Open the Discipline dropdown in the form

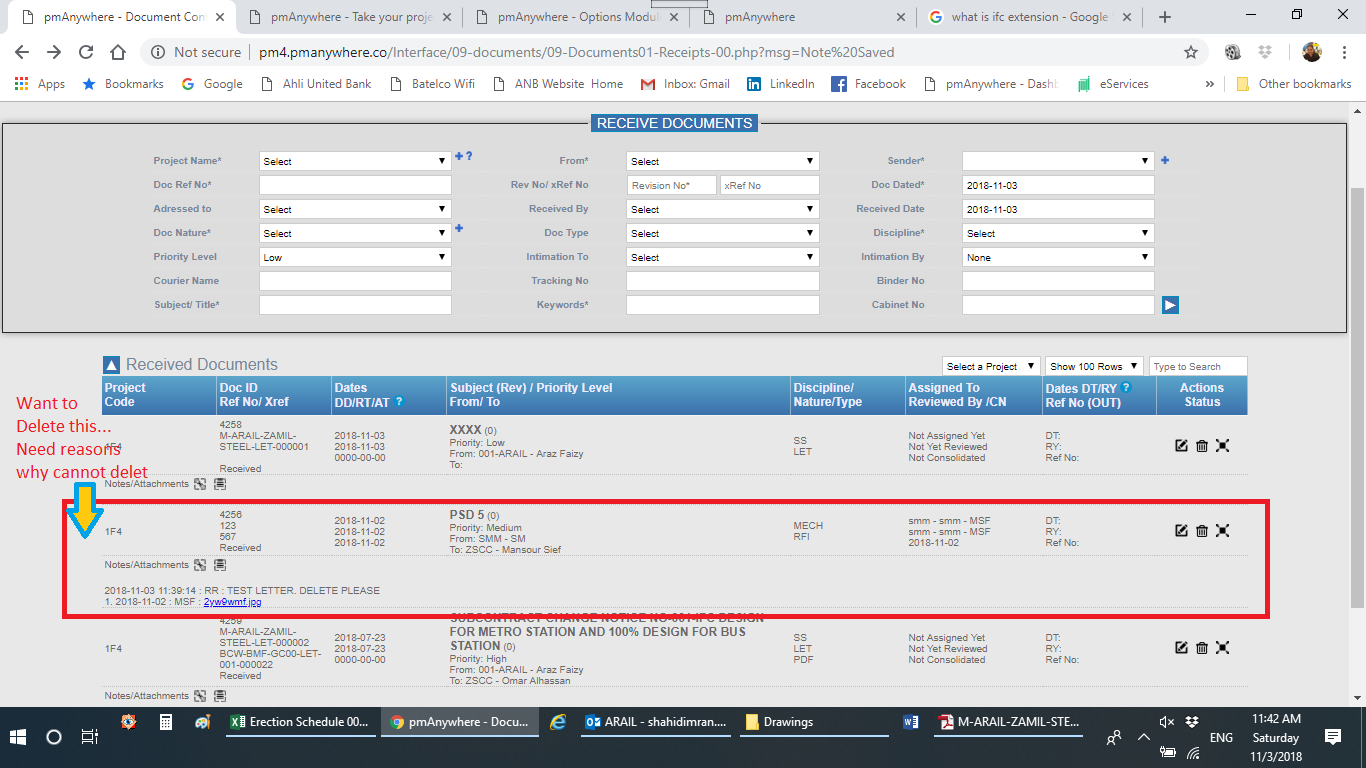tap(1057, 233)
